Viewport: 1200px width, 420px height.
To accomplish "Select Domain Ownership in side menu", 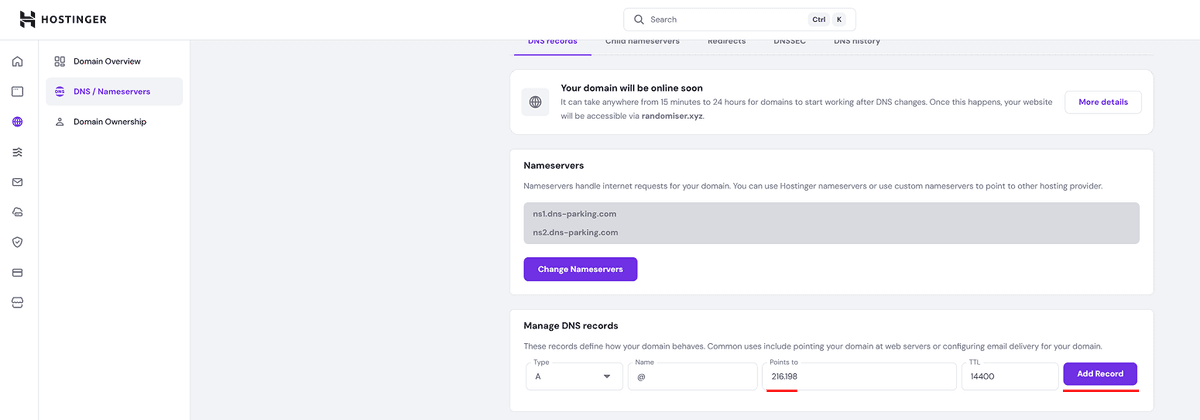I will [x=109, y=122].
